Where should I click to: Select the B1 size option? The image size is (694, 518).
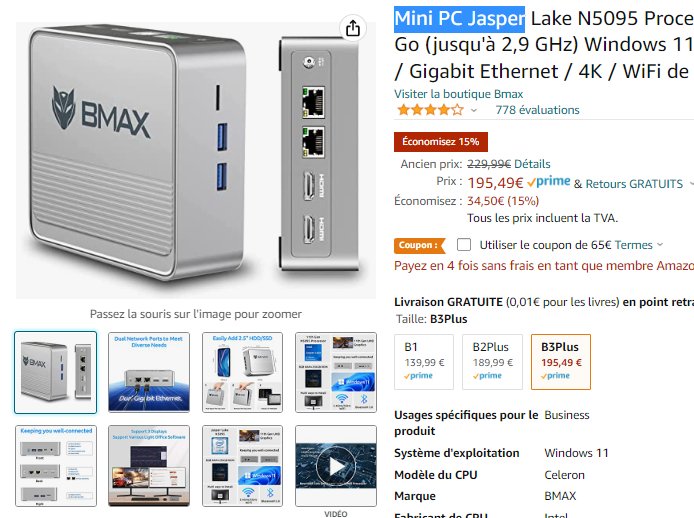click(424, 362)
